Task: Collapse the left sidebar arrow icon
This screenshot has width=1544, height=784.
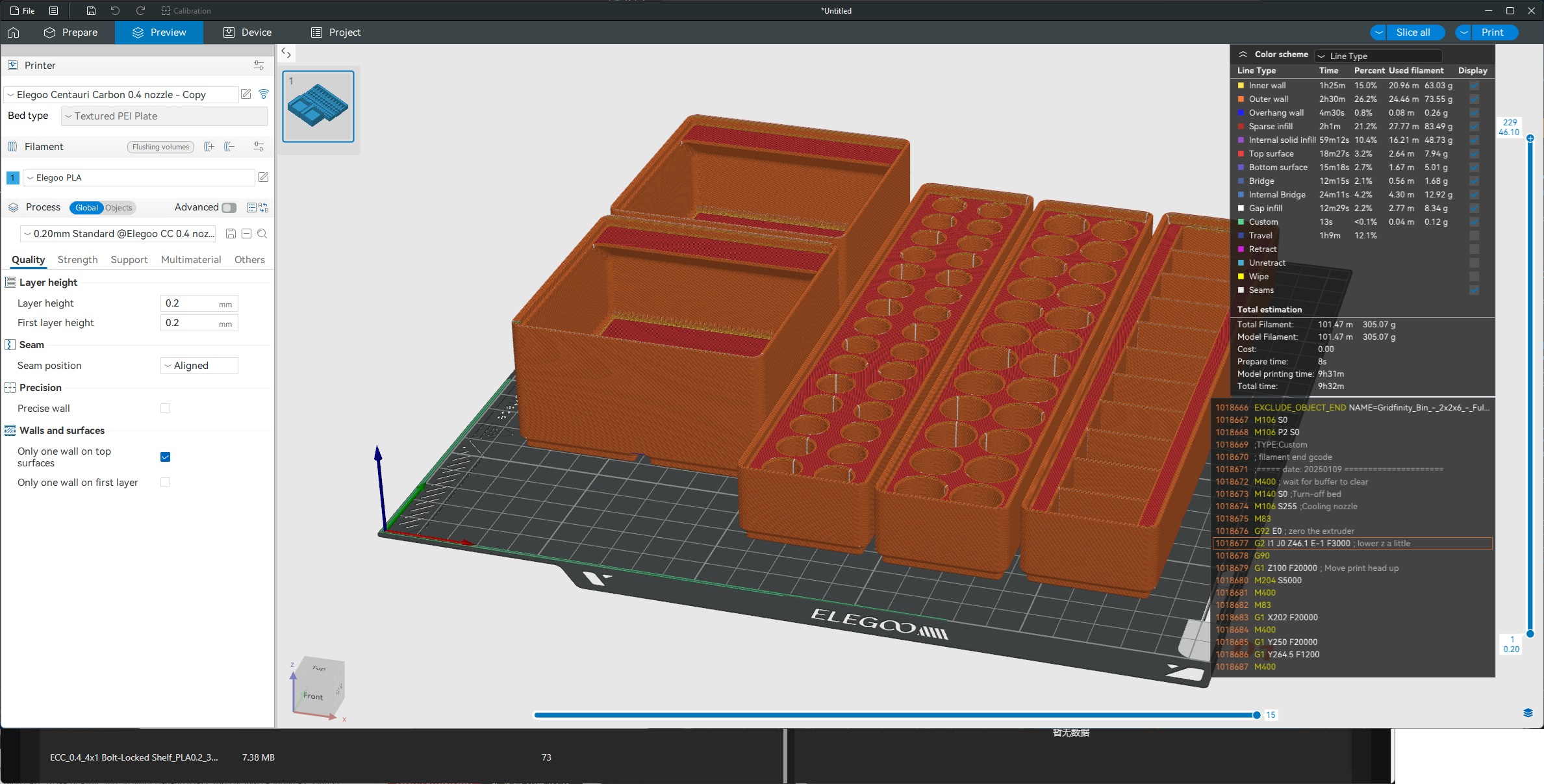Action: click(x=286, y=53)
